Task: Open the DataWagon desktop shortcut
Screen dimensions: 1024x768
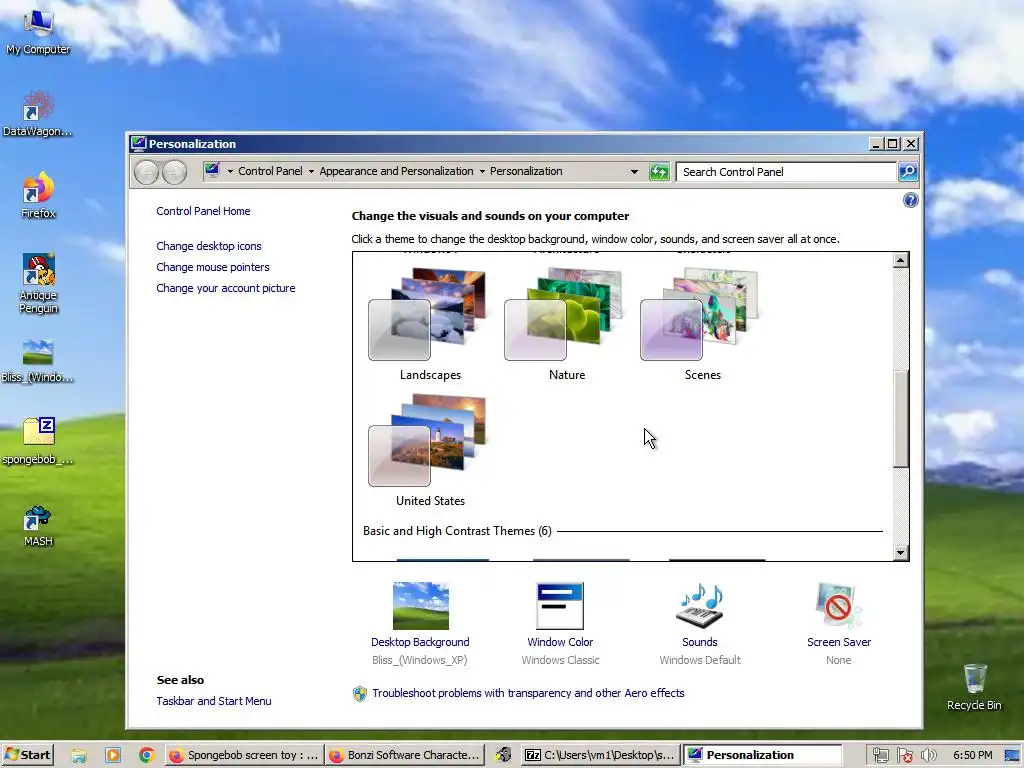Action: [x=38, y=114]
